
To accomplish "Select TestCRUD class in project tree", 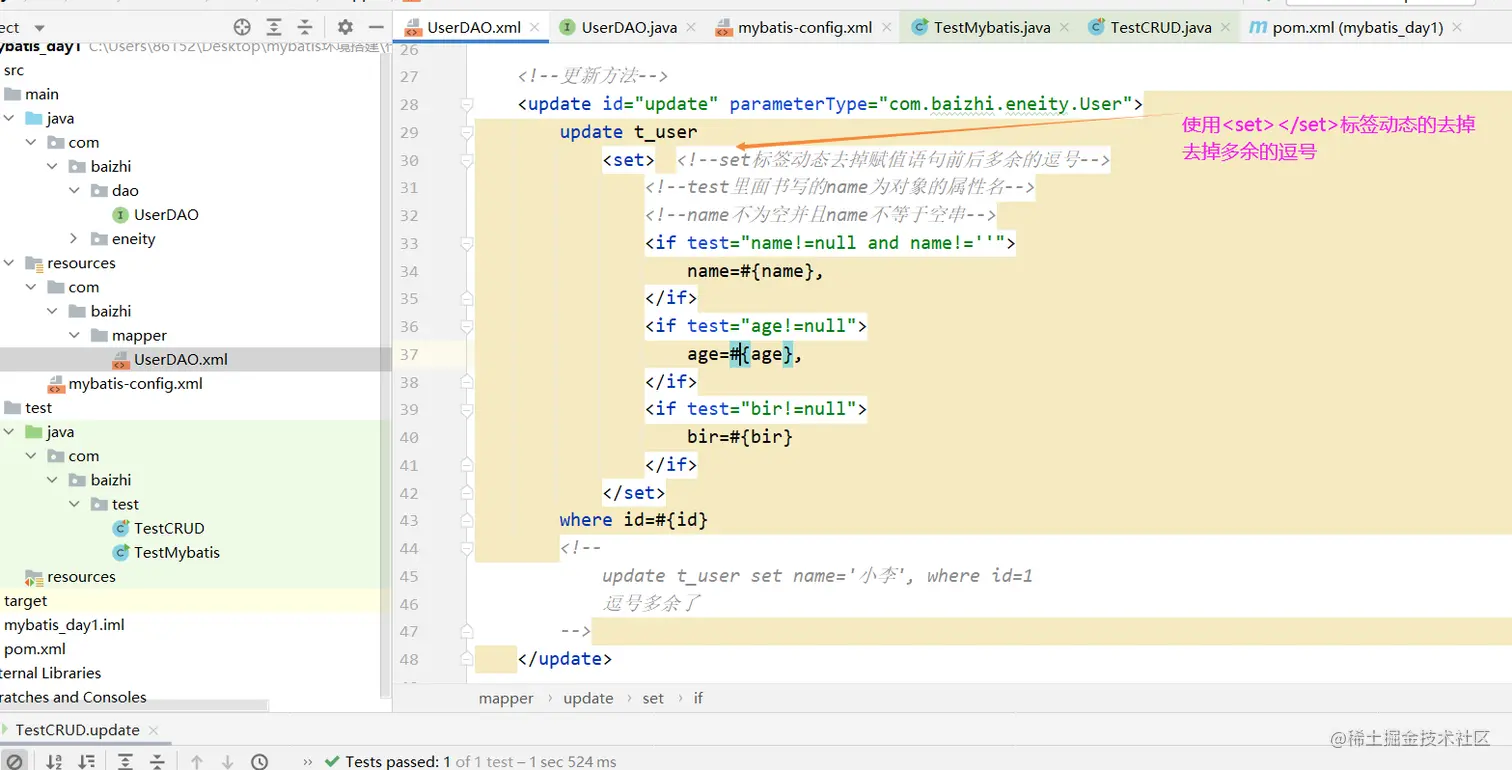I will tap(158, 528).
